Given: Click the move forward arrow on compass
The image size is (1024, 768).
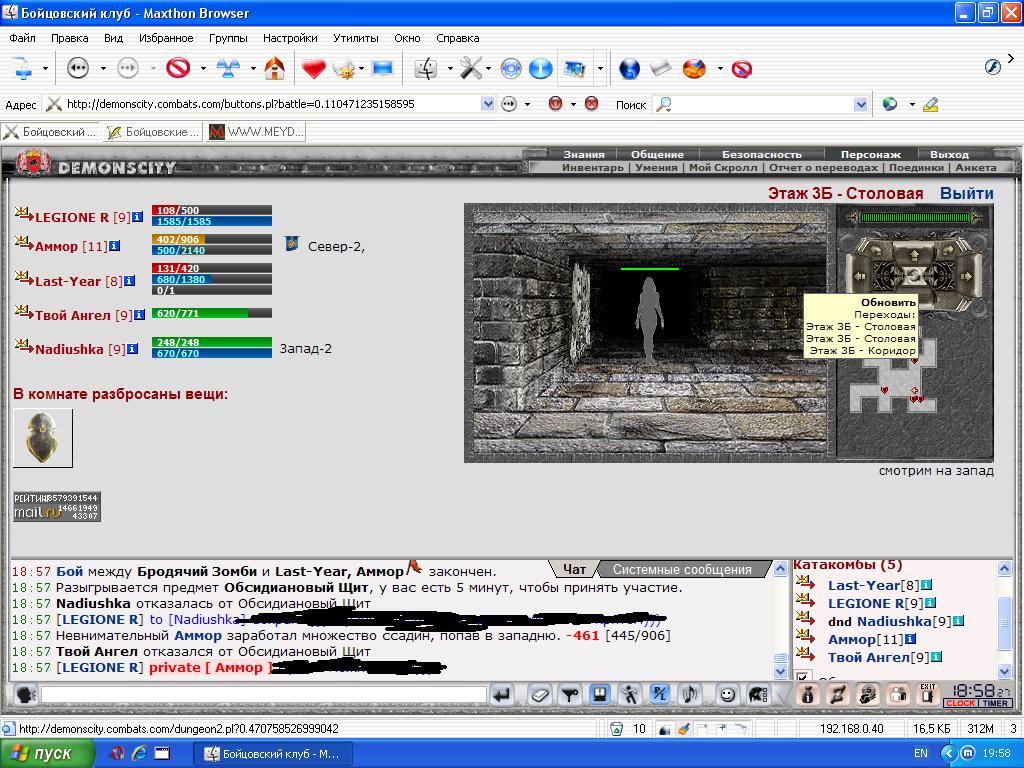Looking at the screenshot, I should coord(914,255).
